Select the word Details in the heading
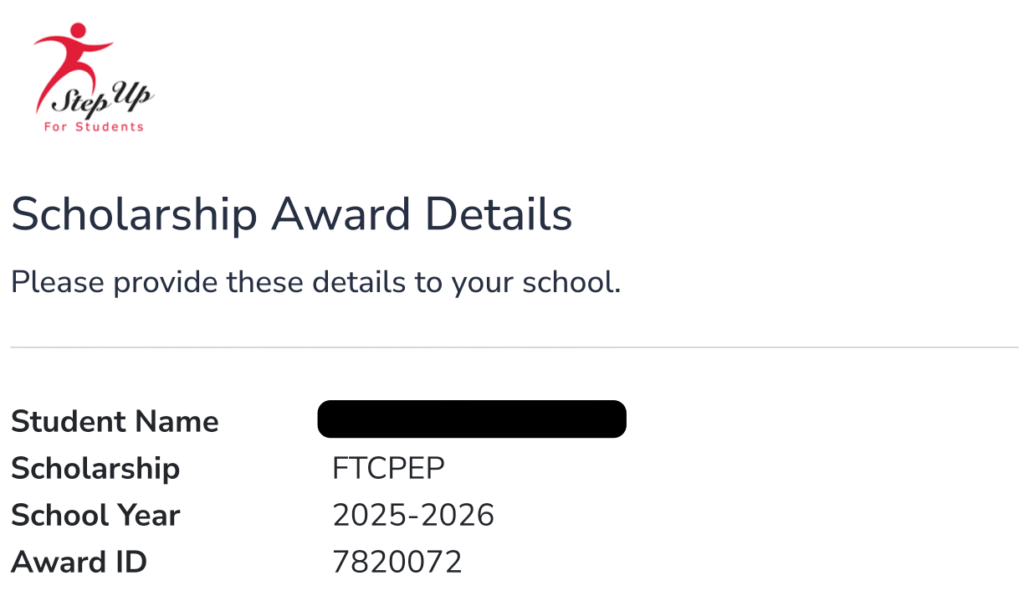The image size is (1024, 591). pyautogui.click(x=499, y=214)
